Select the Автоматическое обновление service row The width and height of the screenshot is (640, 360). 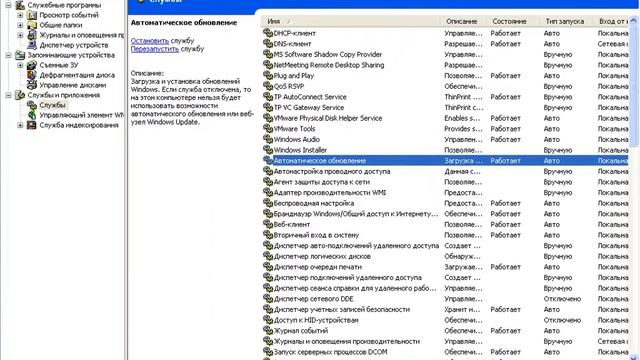[445, 161]
